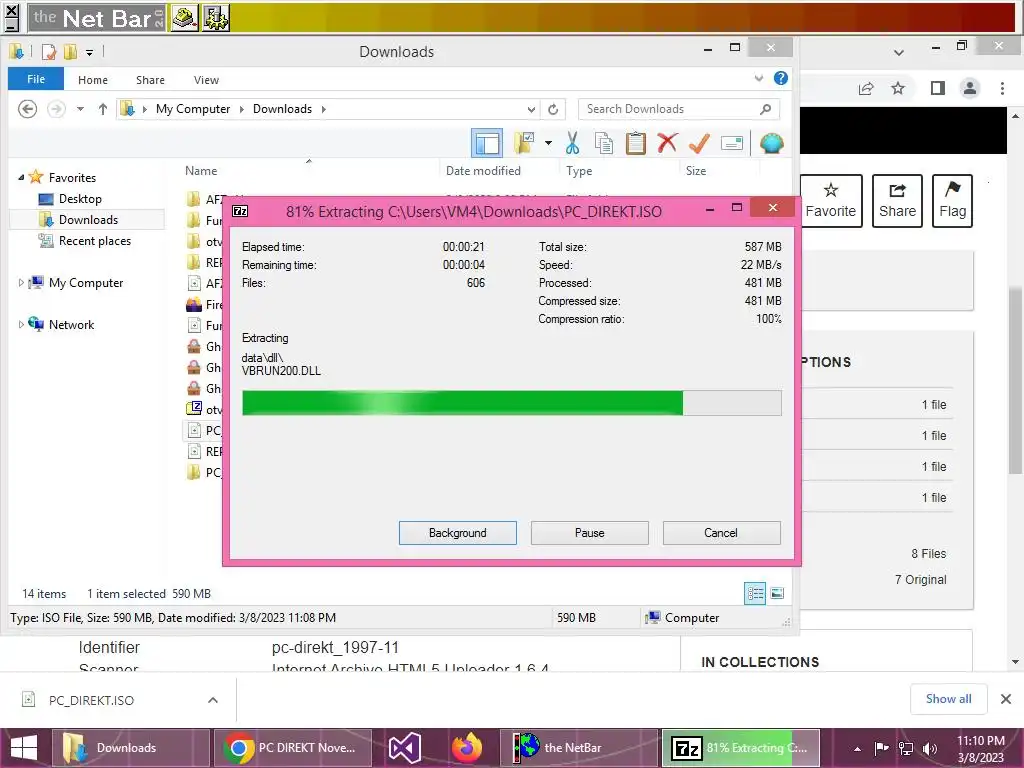Open Chrome profile avatar
The image size is (1024, 768).
point(970,88)
